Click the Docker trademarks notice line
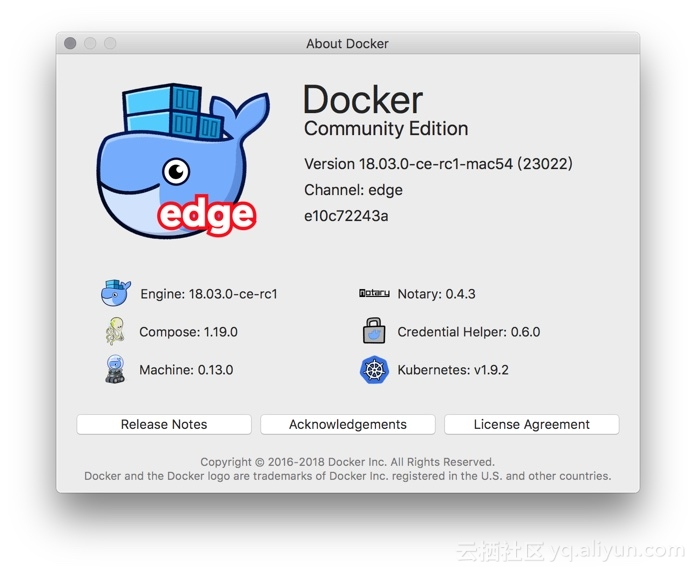This screenshot has width=696, height=573. (348, 476)
